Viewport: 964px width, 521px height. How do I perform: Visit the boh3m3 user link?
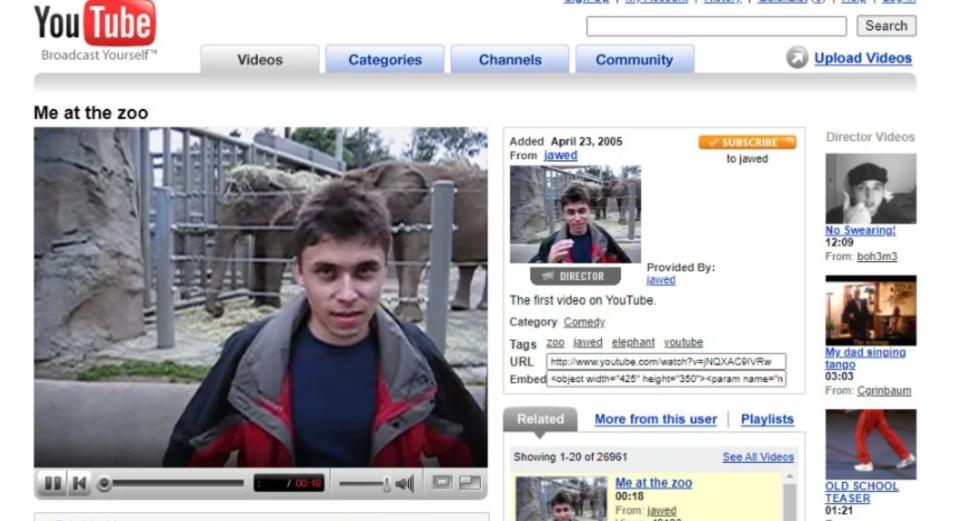click(x=877, y=257)
